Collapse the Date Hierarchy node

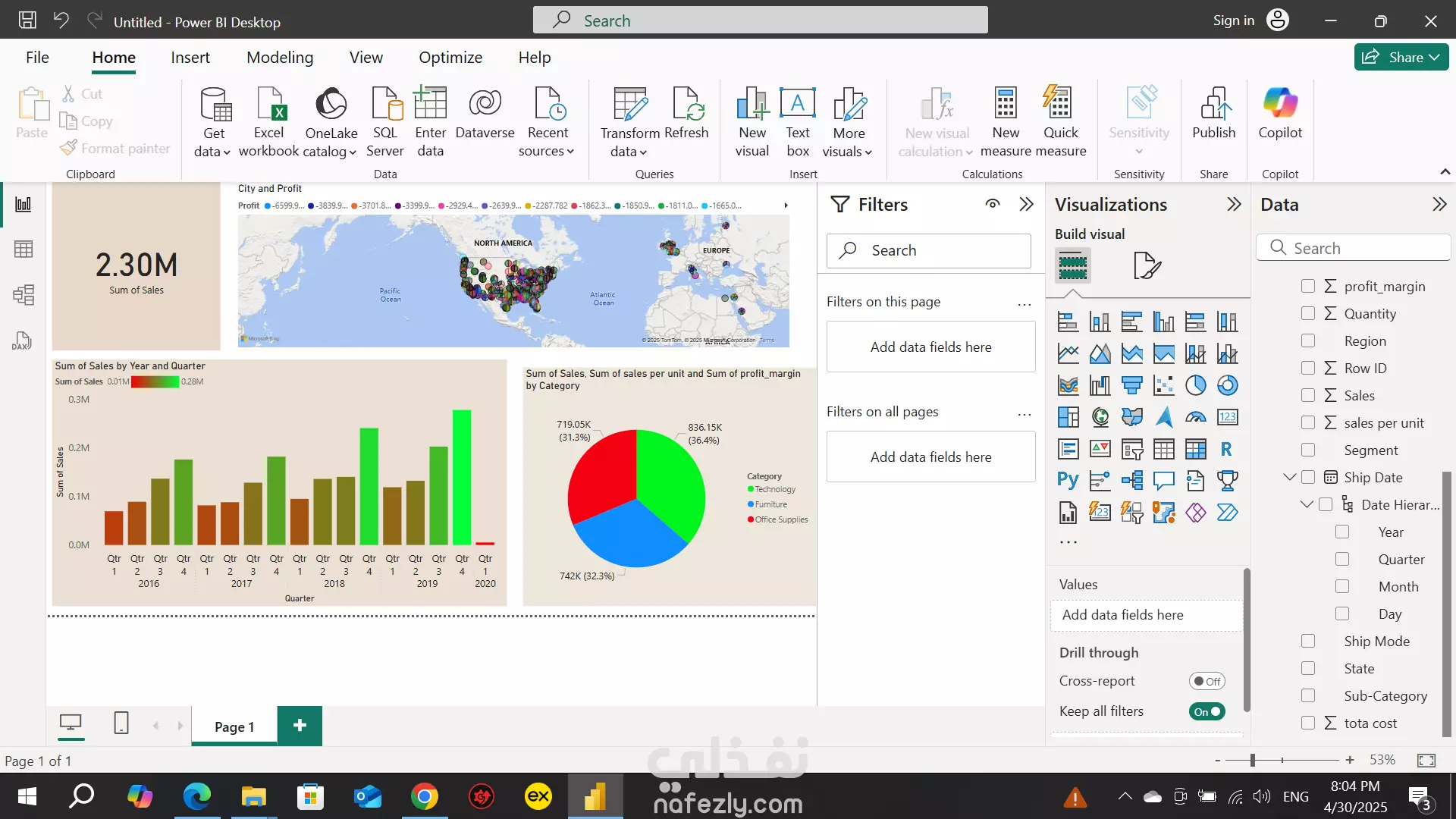click(1306, 504)
